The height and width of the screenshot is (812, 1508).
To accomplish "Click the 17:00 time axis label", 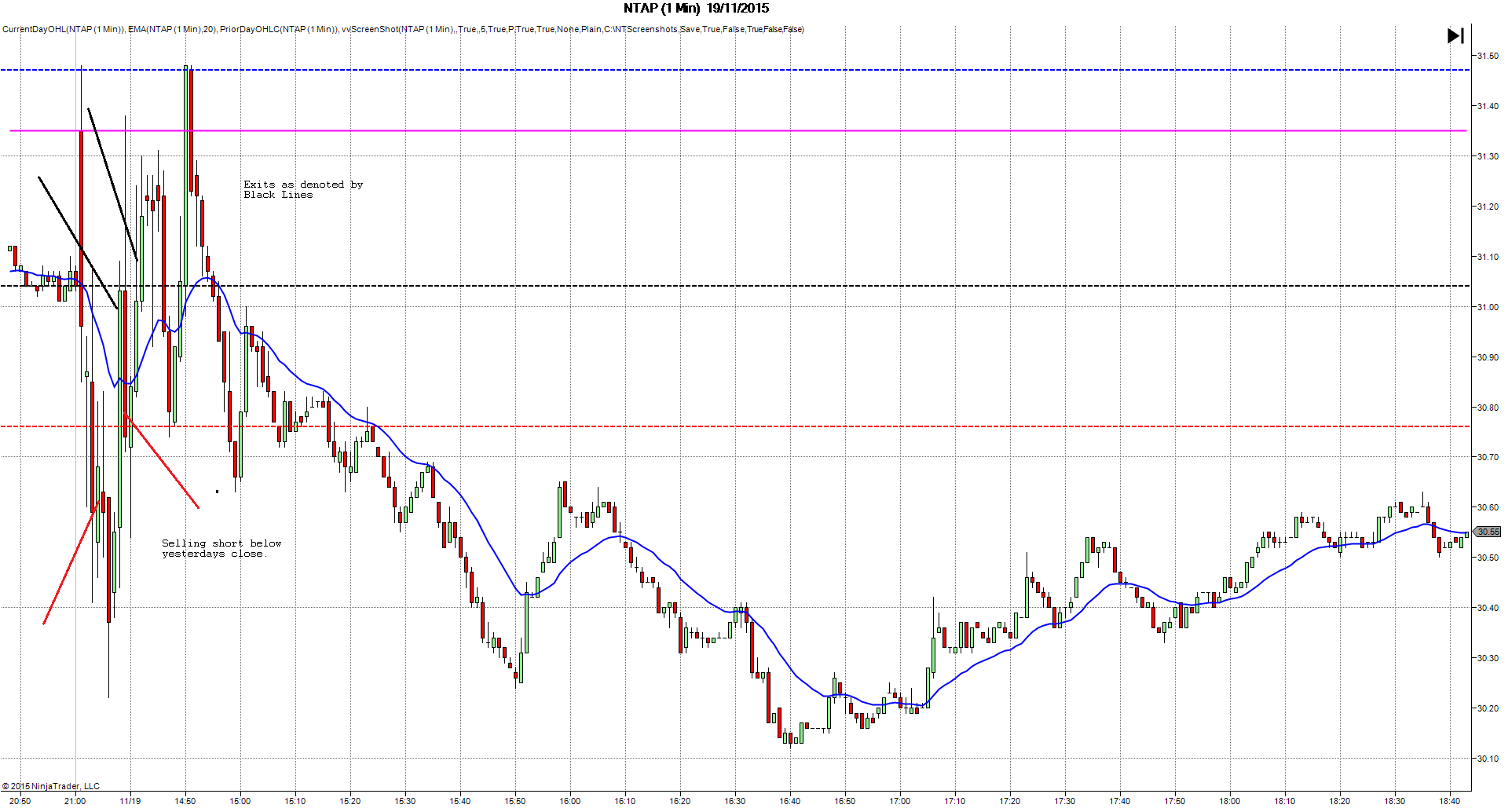I will pyautogui.click(x=900, y=801).
